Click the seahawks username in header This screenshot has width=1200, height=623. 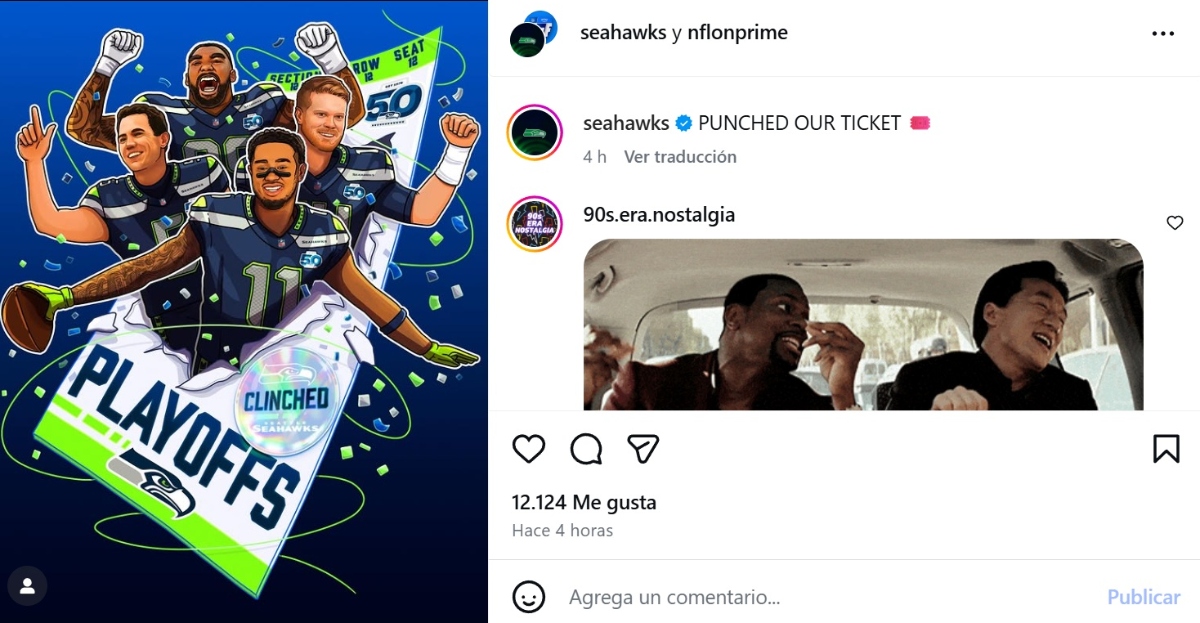coord(623,33)
